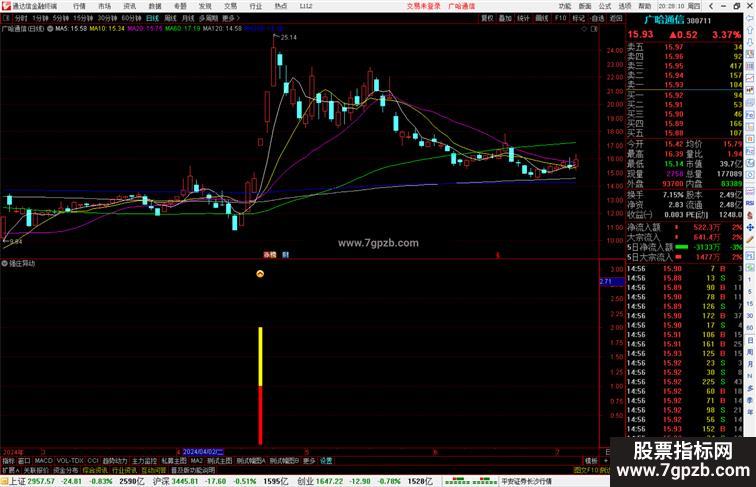Click the sidebar blue cross-move icon
Image resolution: width=756 pixels, height=487 pixels.
click(x=750, y=227)
